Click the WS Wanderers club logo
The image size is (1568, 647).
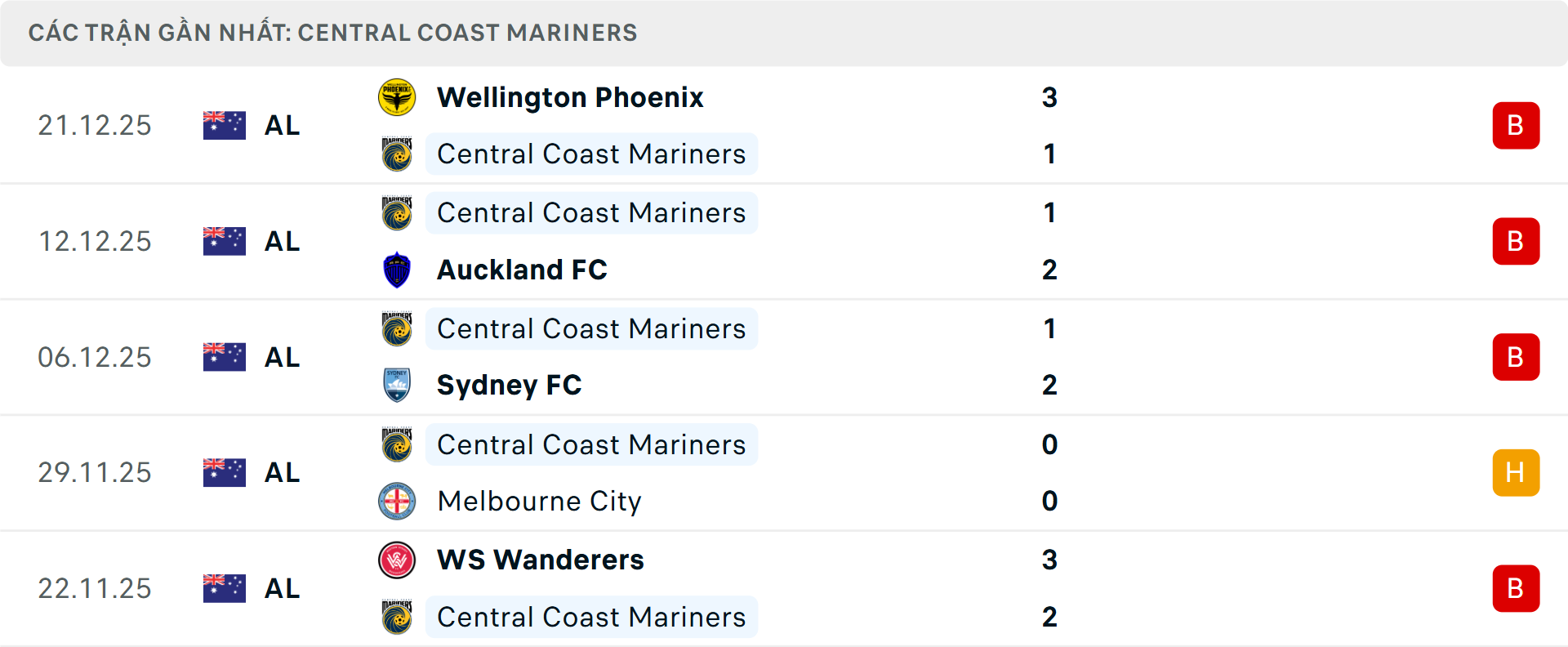(398, 560)
